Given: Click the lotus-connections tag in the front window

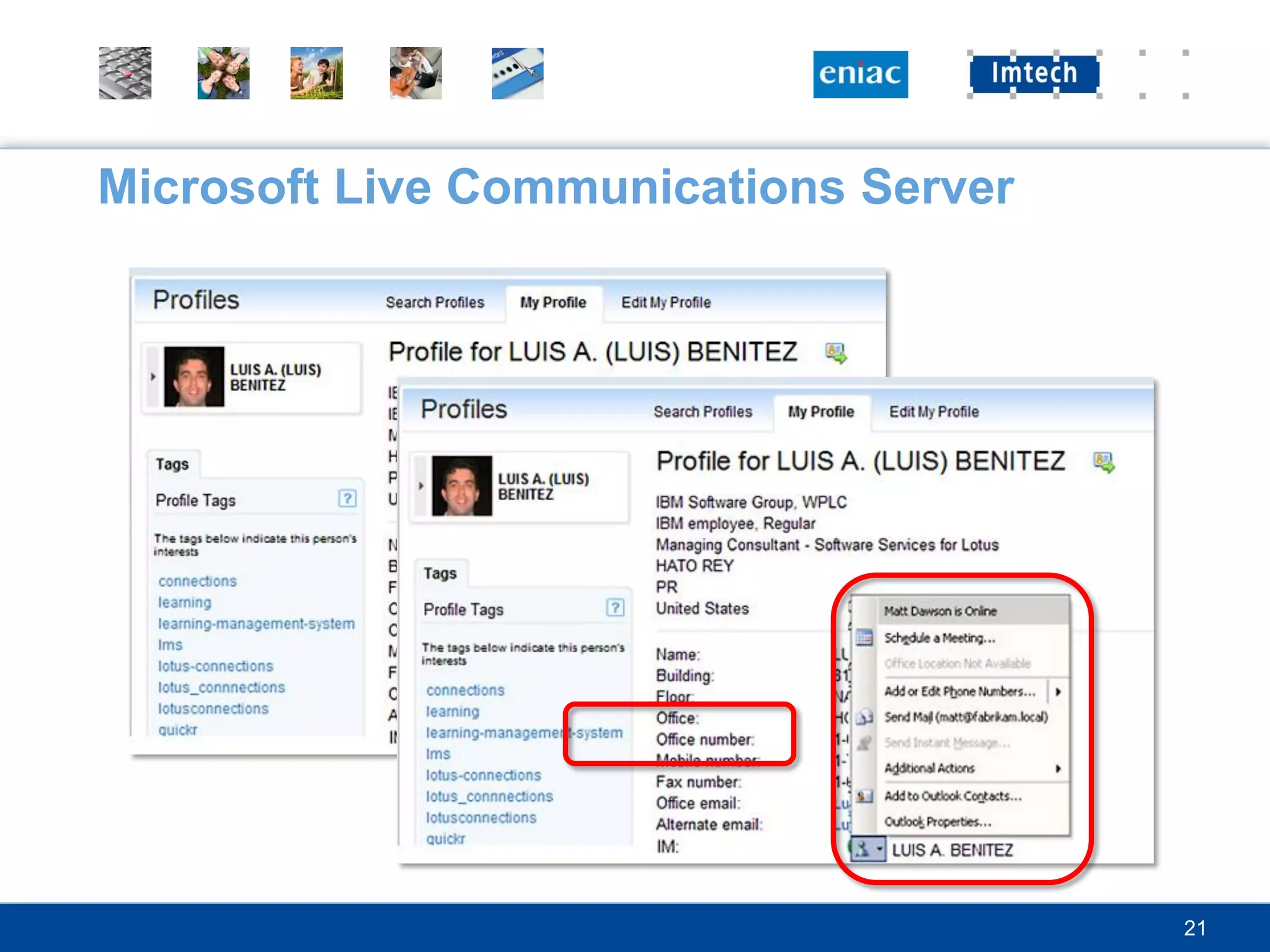Looking at the screenshot, I should tap(483, 775).
